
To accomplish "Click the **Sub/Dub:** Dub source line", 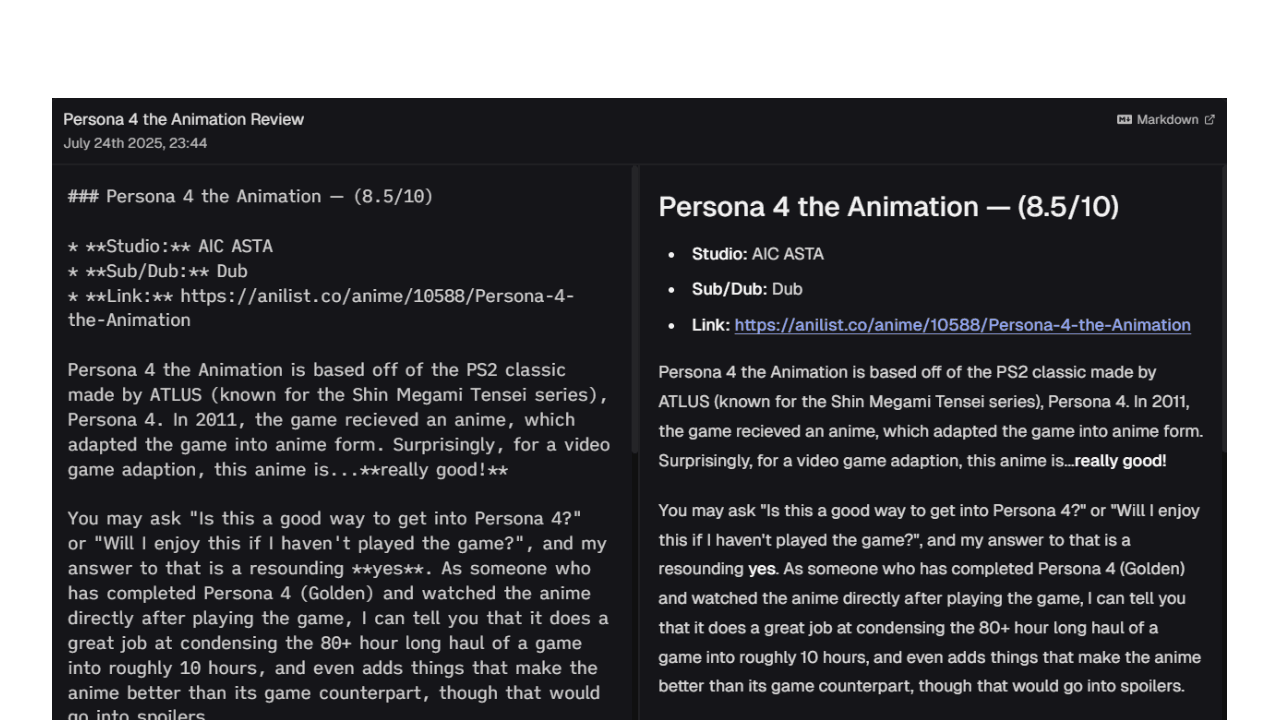I will tap(158, 271).
